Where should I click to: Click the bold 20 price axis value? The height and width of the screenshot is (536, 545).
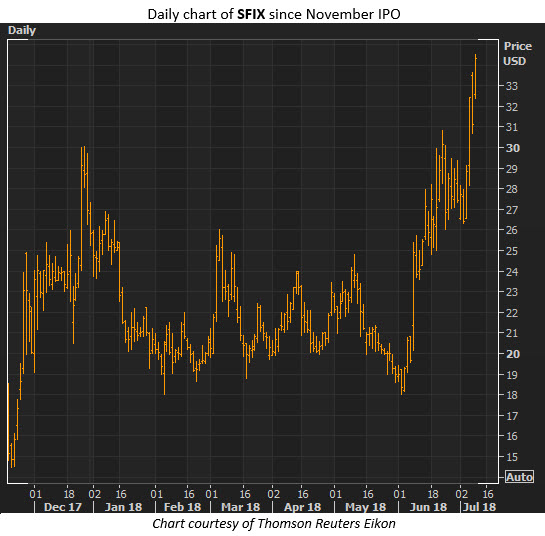512,354
